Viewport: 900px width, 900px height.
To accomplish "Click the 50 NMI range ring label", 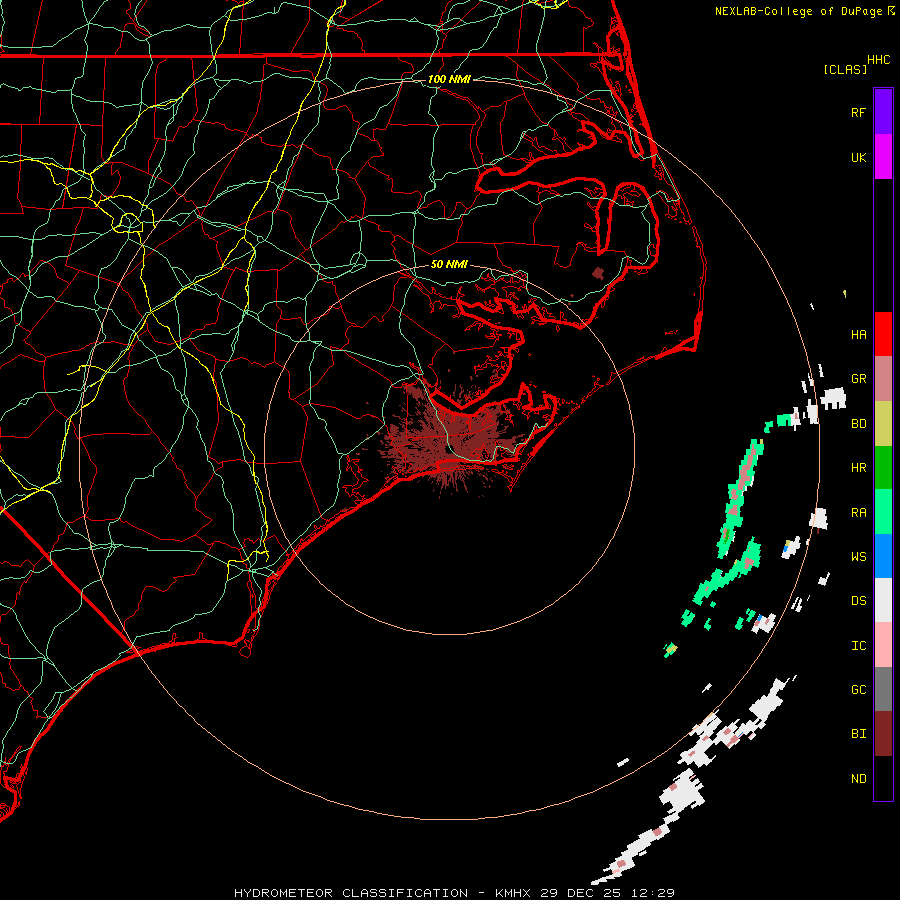I will click(x=449, y=264).
